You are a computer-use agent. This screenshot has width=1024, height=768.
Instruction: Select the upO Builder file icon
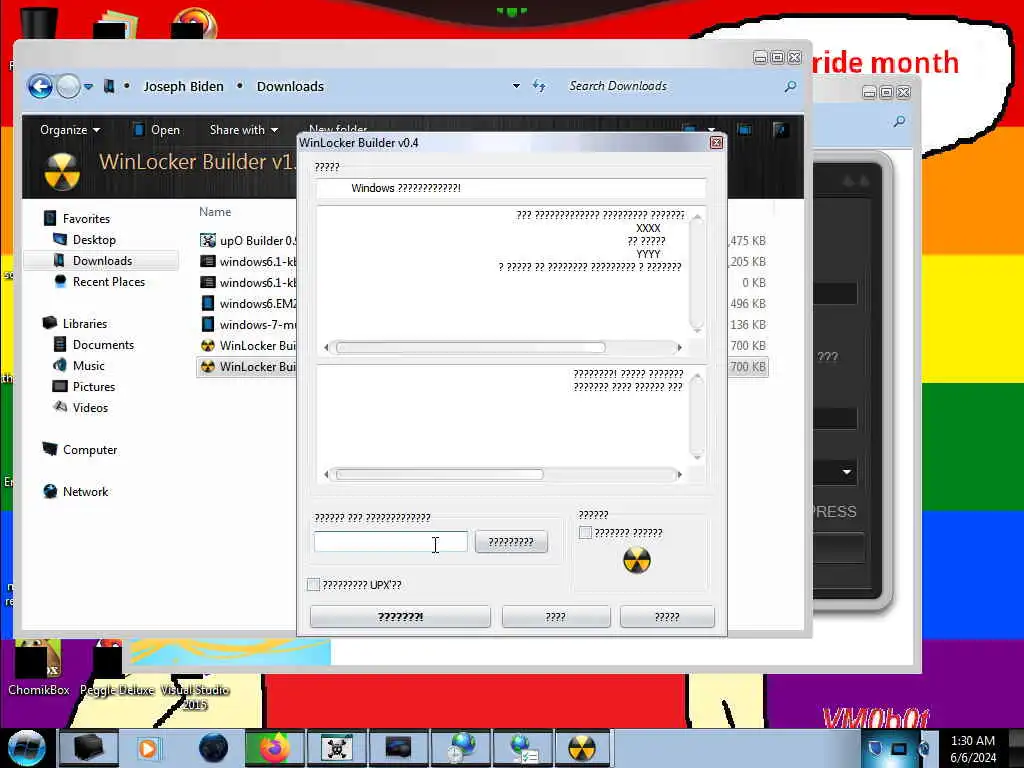pos(208,240)
